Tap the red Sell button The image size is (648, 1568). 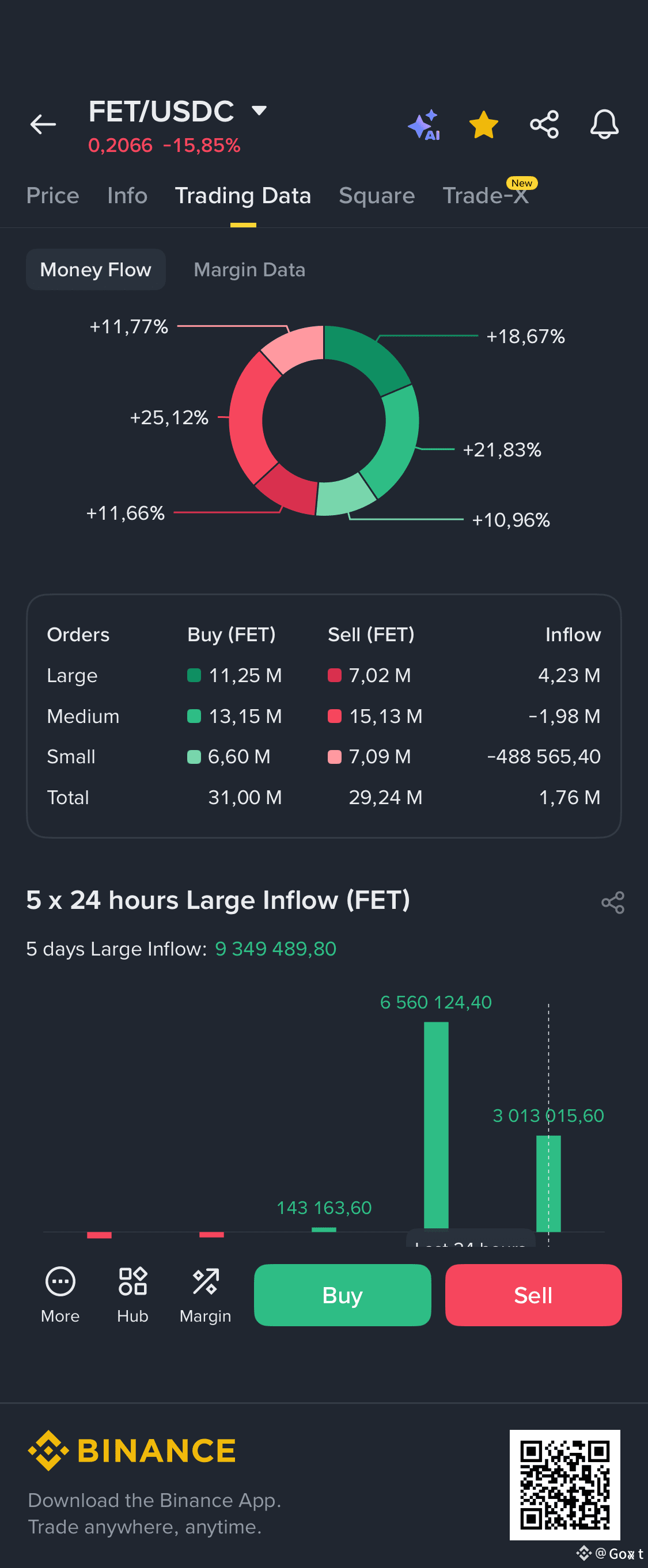coord(533,1295)
